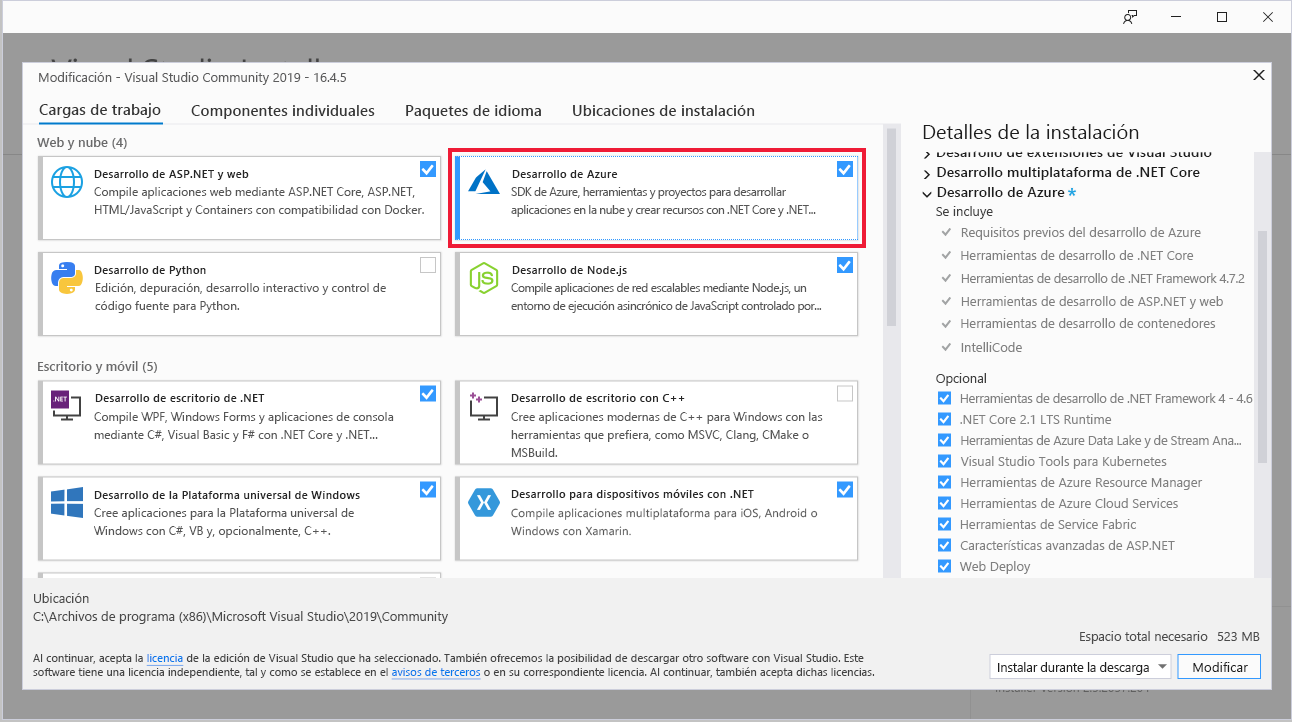Viewport: 1292px width, 722px height.
Task: Click the Modificar button
Action: pos(1219,667)
